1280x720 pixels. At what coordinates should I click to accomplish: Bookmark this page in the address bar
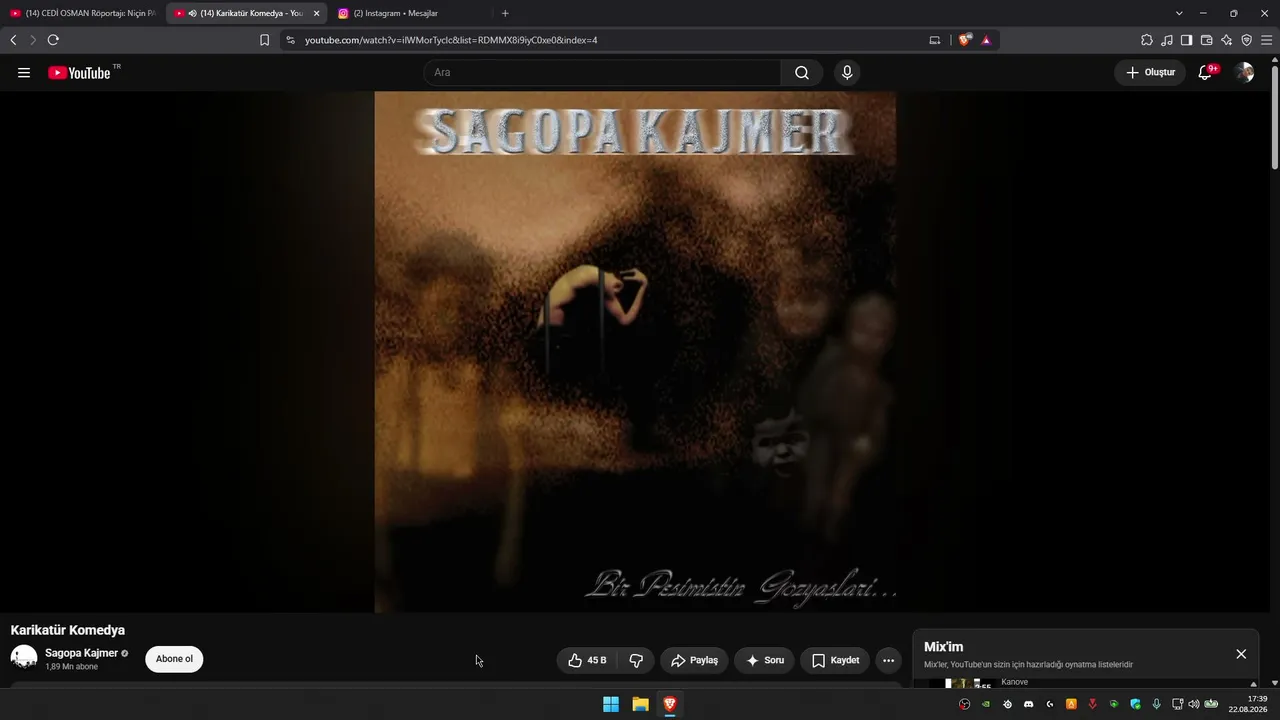[265, 40]
